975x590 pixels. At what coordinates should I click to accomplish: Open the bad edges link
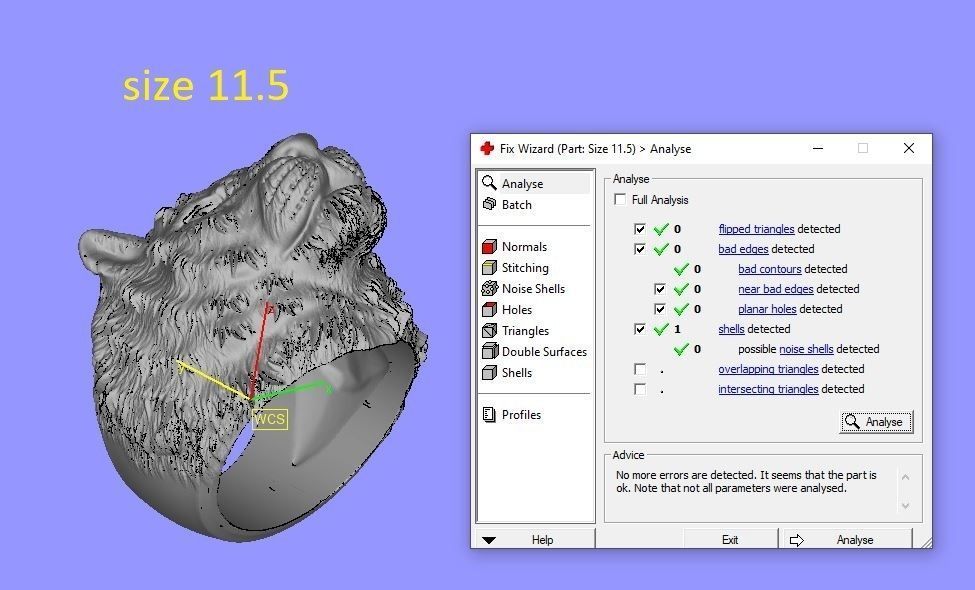point(743,249)
